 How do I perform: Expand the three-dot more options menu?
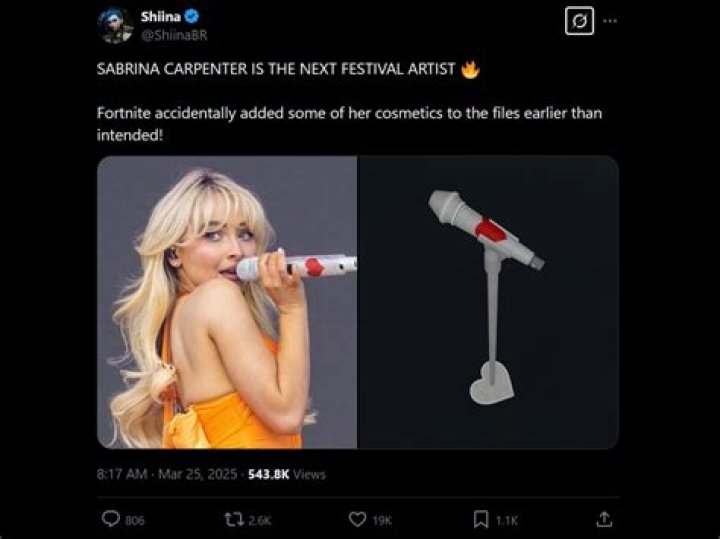click(x=610, y=20)
